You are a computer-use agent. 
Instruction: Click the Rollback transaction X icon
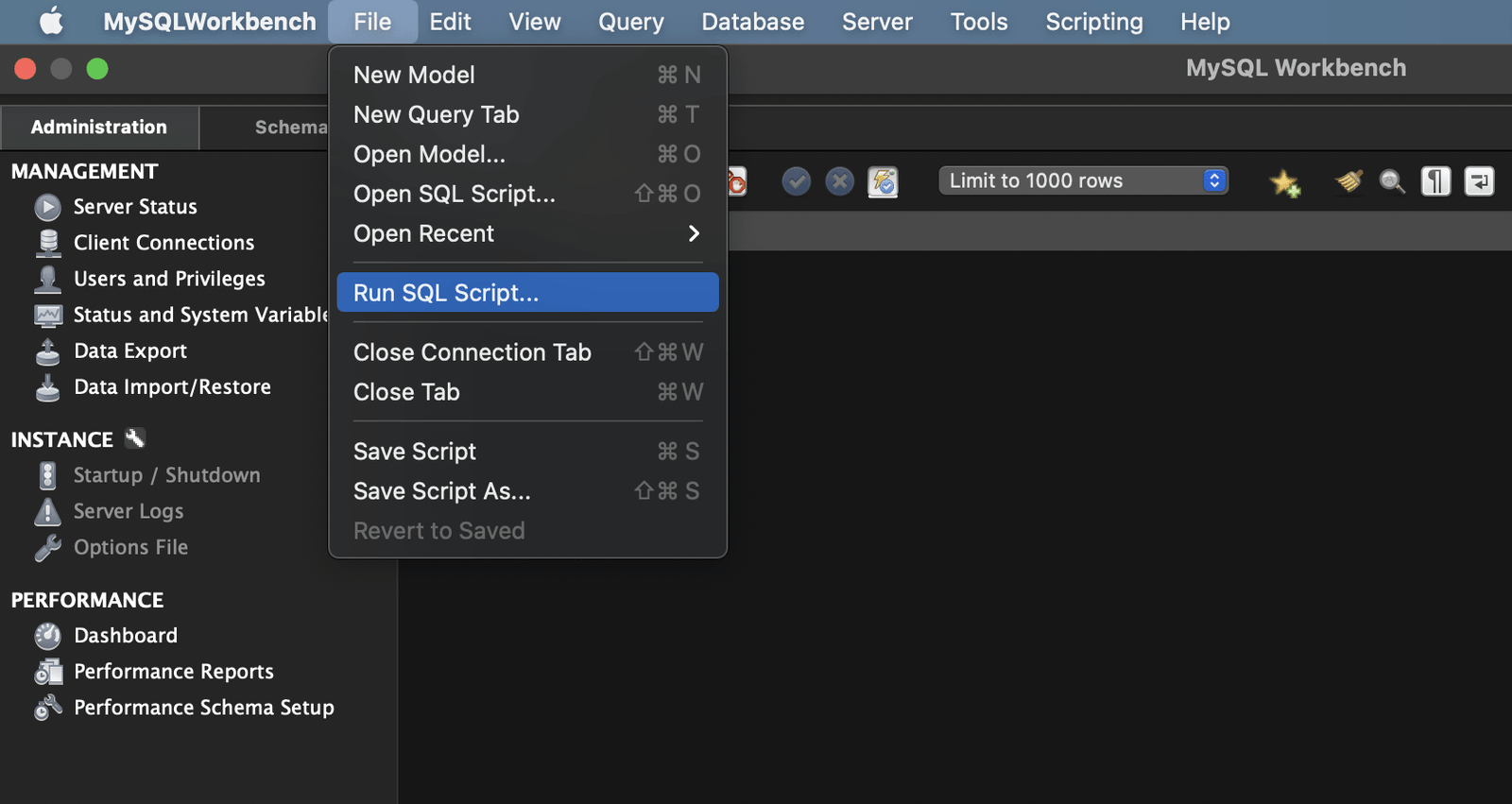pyautogui.click(x=839, y=180)
